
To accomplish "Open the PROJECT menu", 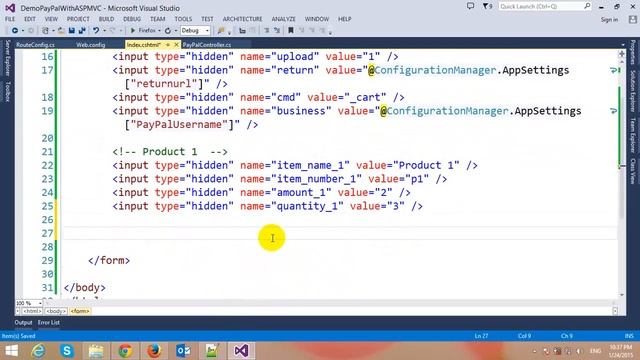I will click(x=78, y=19).
